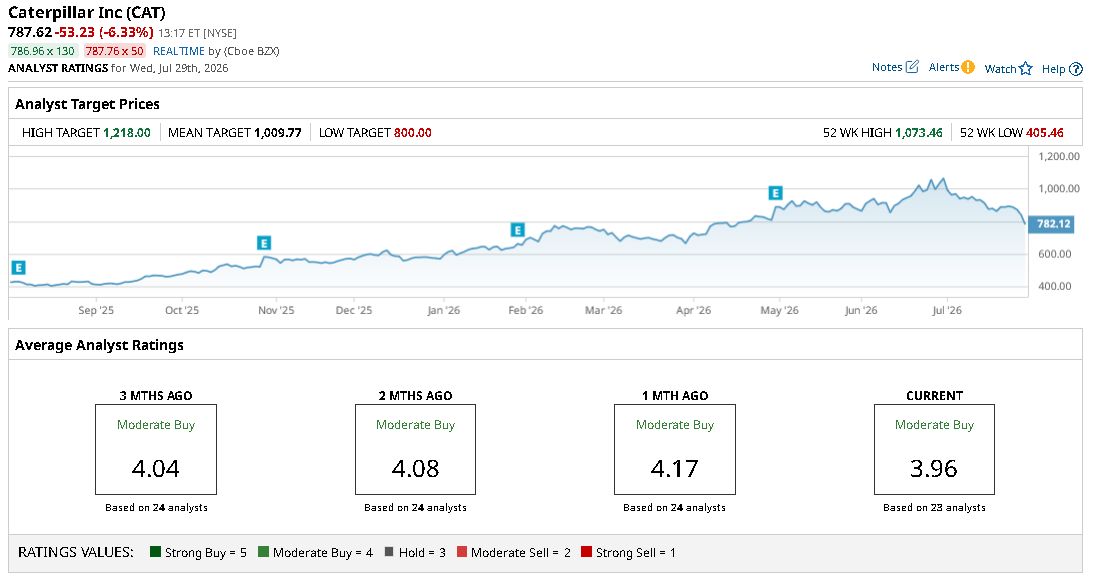Click the Help link

[x=1054, y=69]
